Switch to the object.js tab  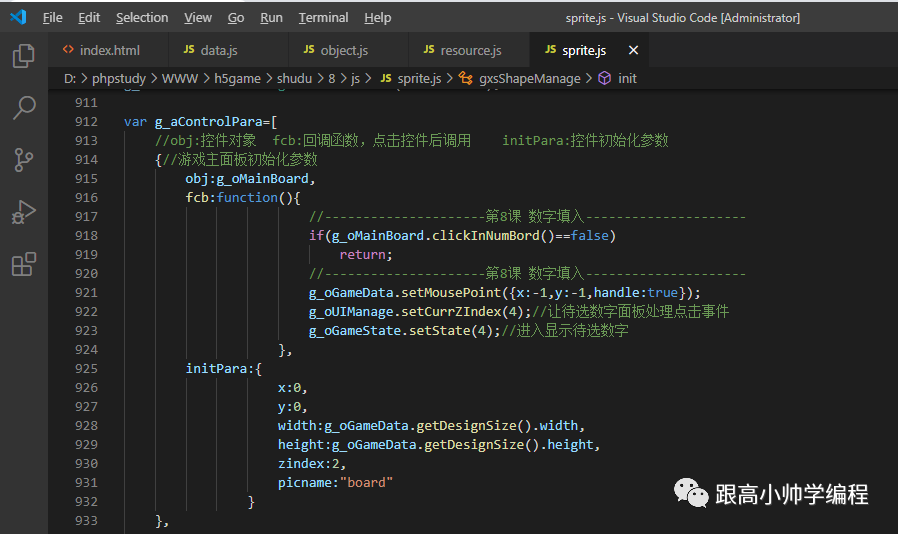[x=336, y=50]
